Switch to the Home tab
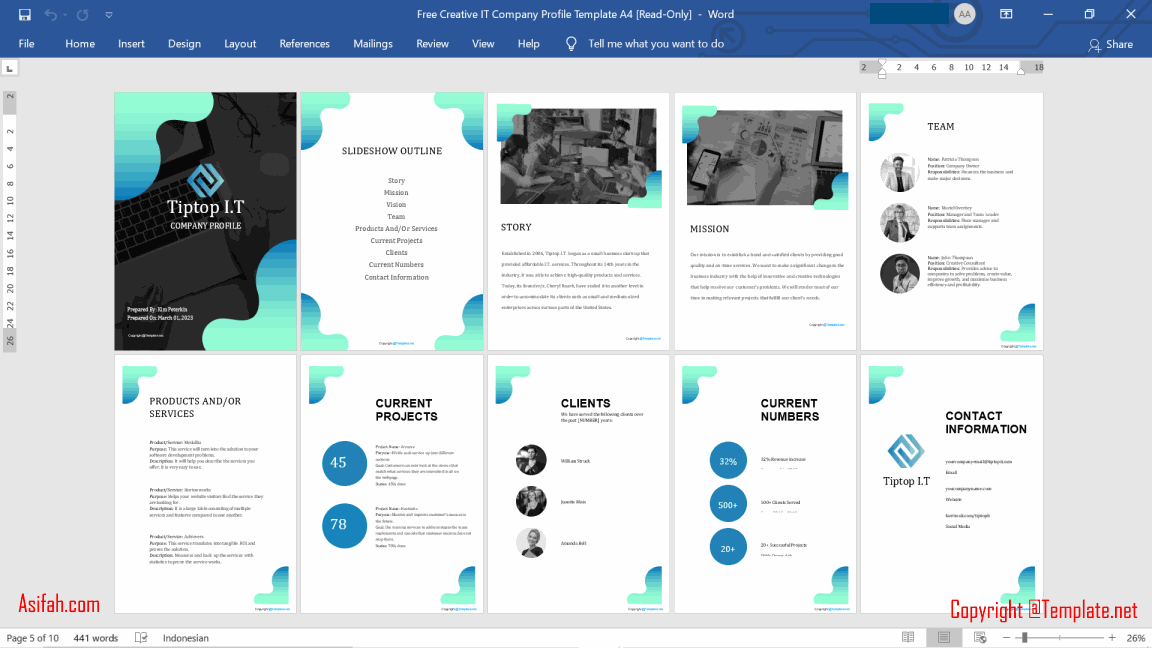 79,44
